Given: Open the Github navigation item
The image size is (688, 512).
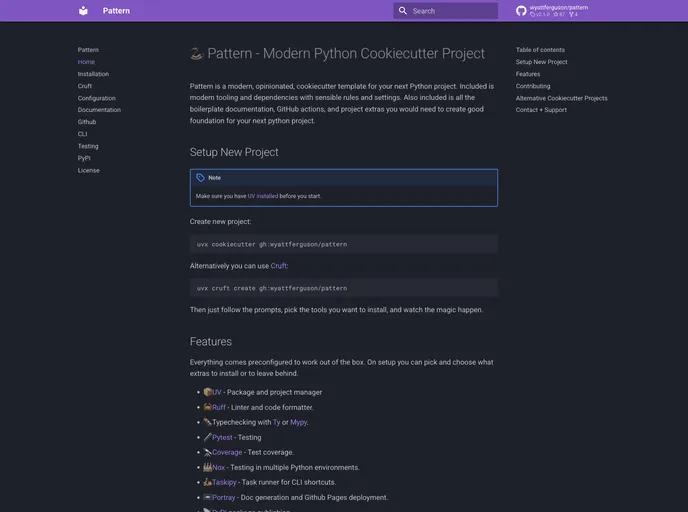Looking at the screenshot, I should pos(87,122).
